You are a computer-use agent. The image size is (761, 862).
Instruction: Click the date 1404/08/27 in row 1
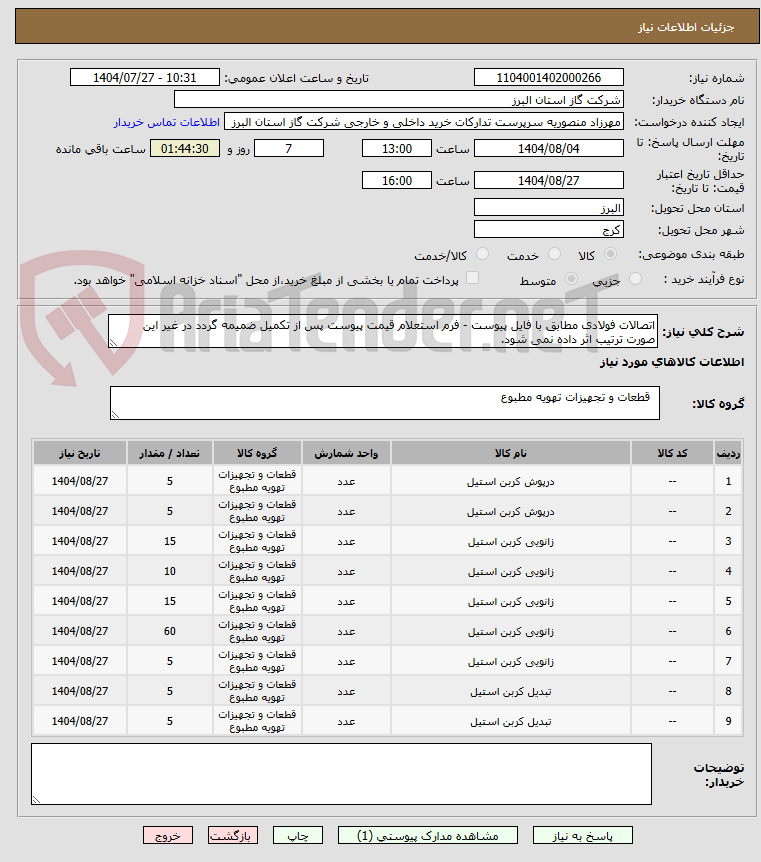[80, 482]
